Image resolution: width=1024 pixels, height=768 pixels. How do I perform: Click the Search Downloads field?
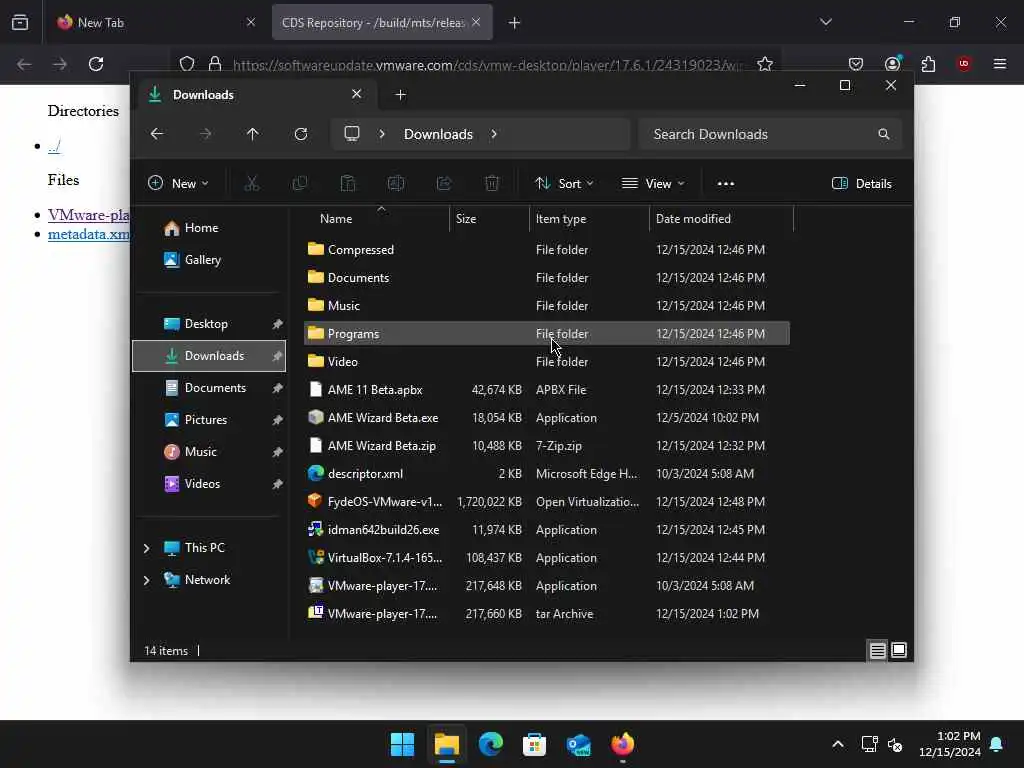[771, 134]
